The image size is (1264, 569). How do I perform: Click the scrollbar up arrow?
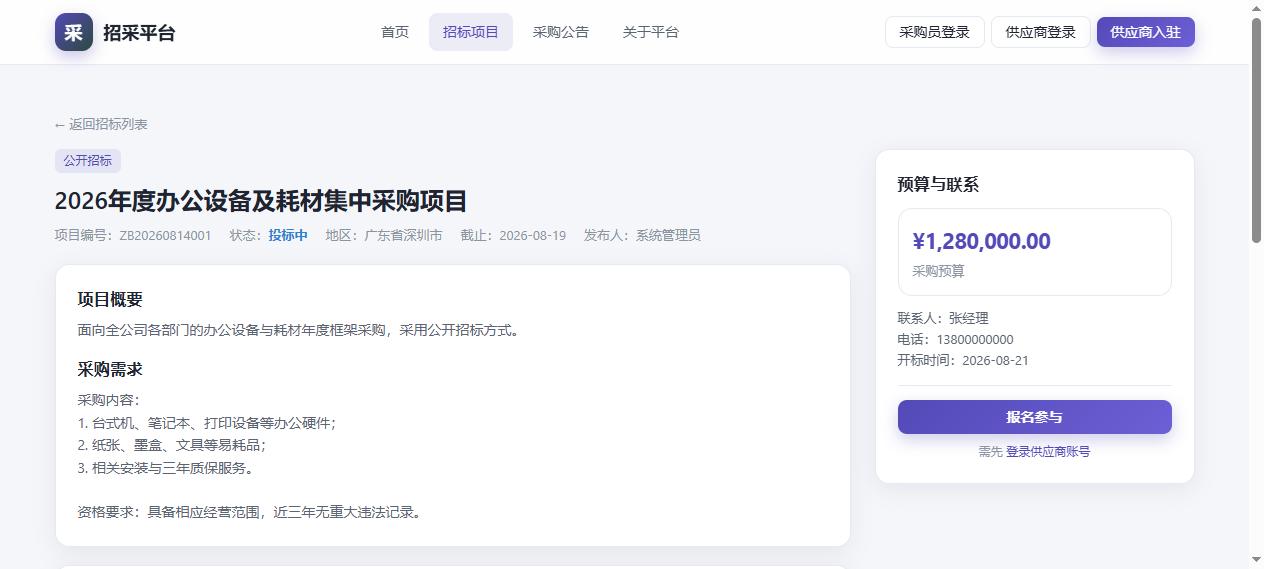1256,8
